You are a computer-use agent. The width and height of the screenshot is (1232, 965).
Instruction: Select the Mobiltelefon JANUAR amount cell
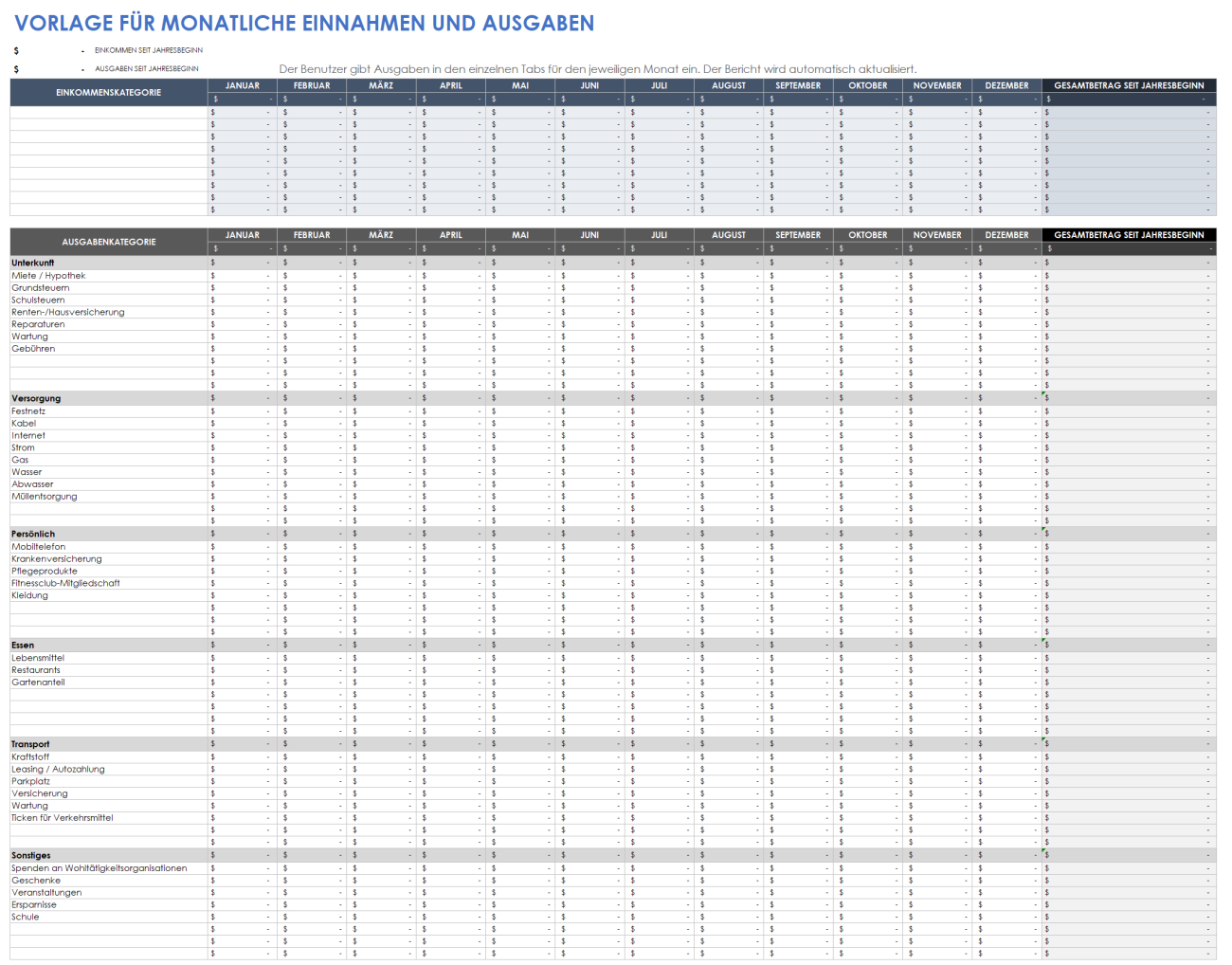[x=243, y=546]
